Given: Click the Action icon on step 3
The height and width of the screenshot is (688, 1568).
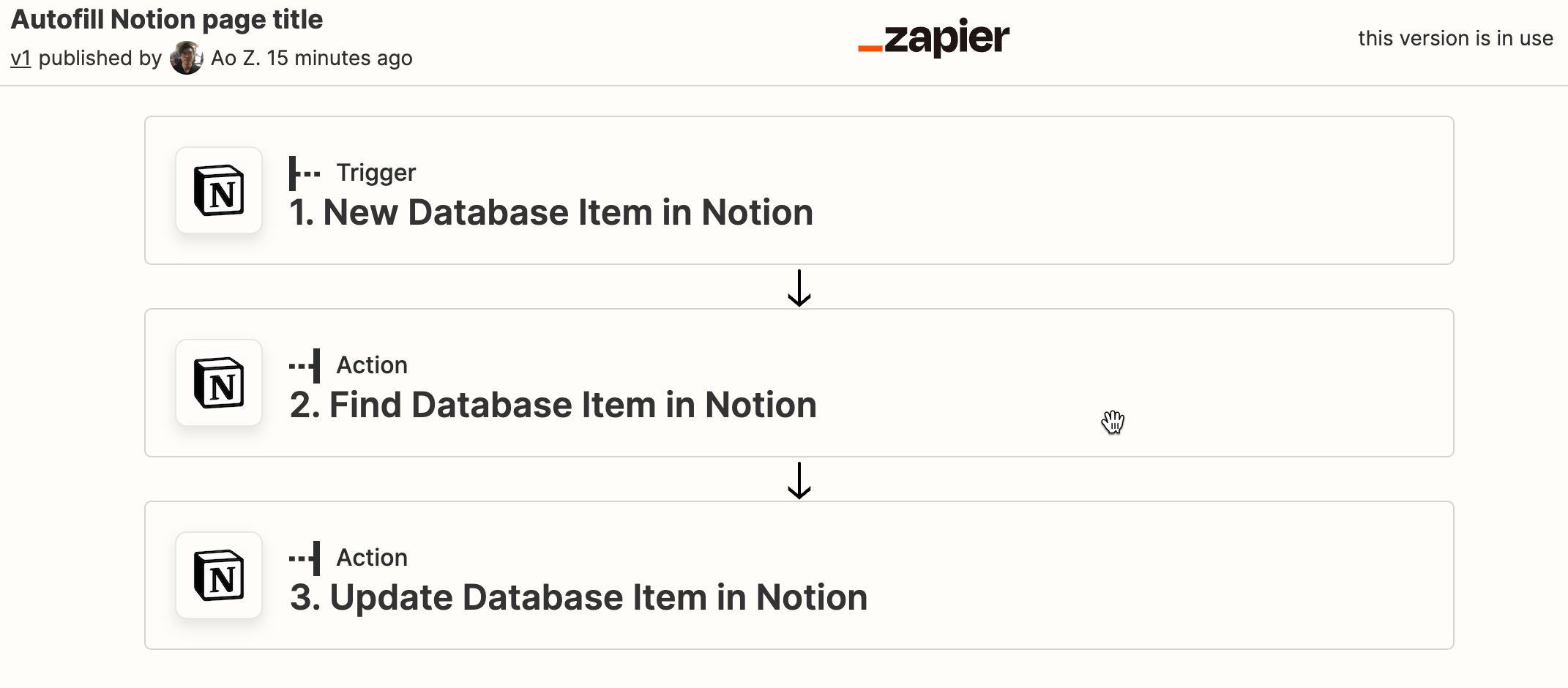Looking at the screenshot, I should (305, 558).
